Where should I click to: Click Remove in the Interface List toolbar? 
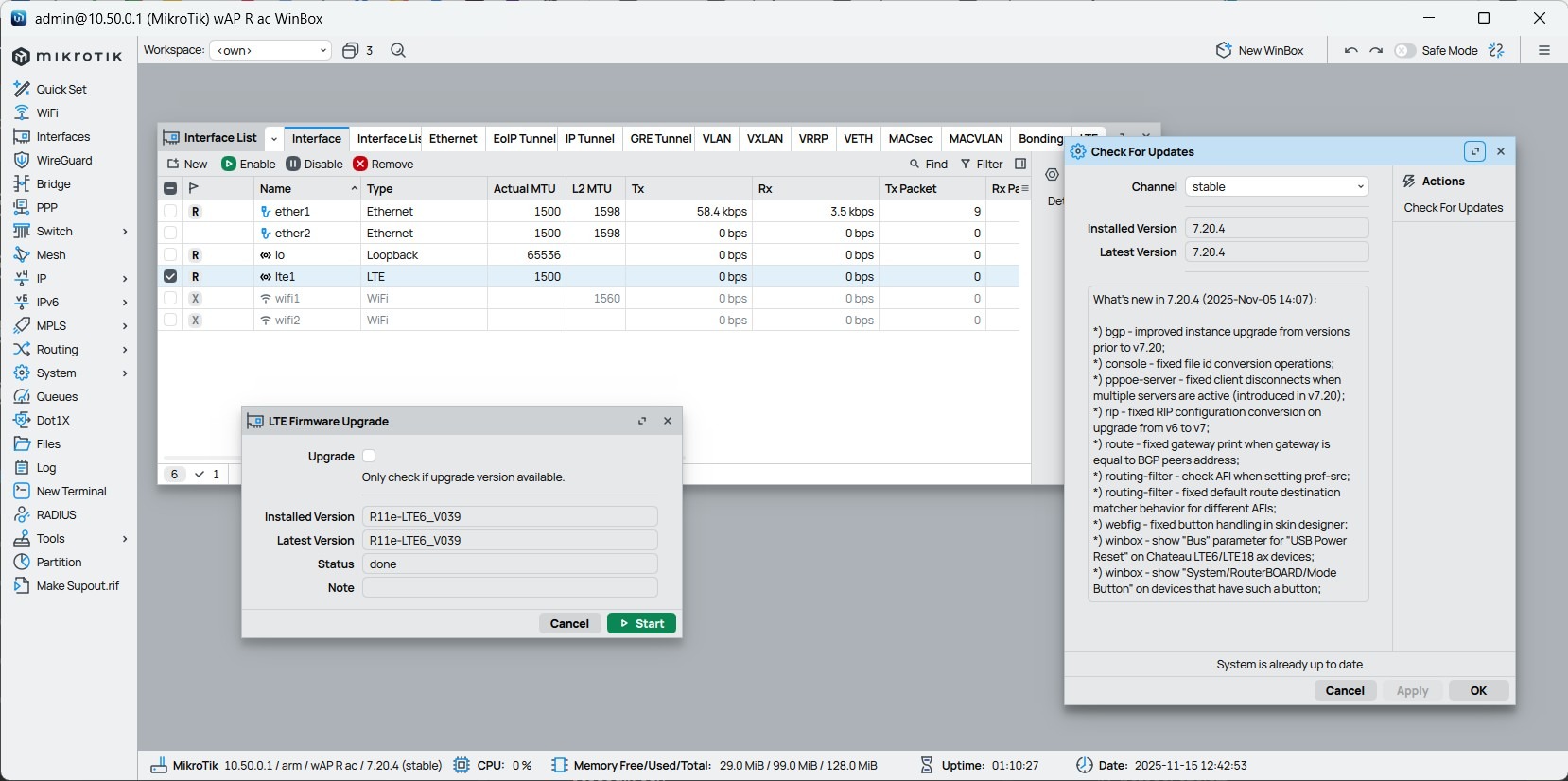pyautogui.click(x=384, y=164)
